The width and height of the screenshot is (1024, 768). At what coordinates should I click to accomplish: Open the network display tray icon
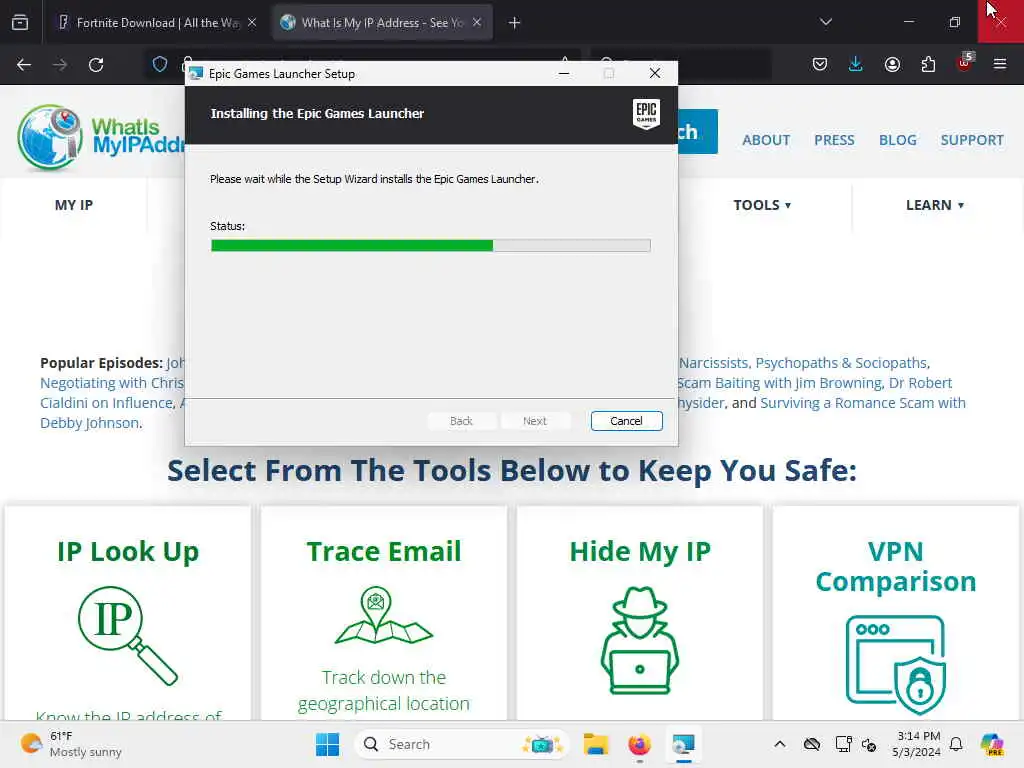pos(843,744)
